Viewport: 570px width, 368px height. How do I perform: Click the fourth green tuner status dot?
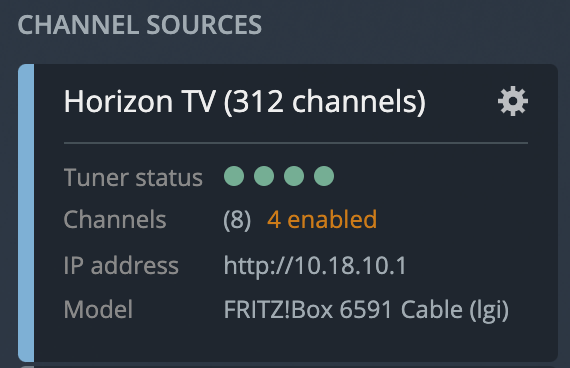(324, 176)
